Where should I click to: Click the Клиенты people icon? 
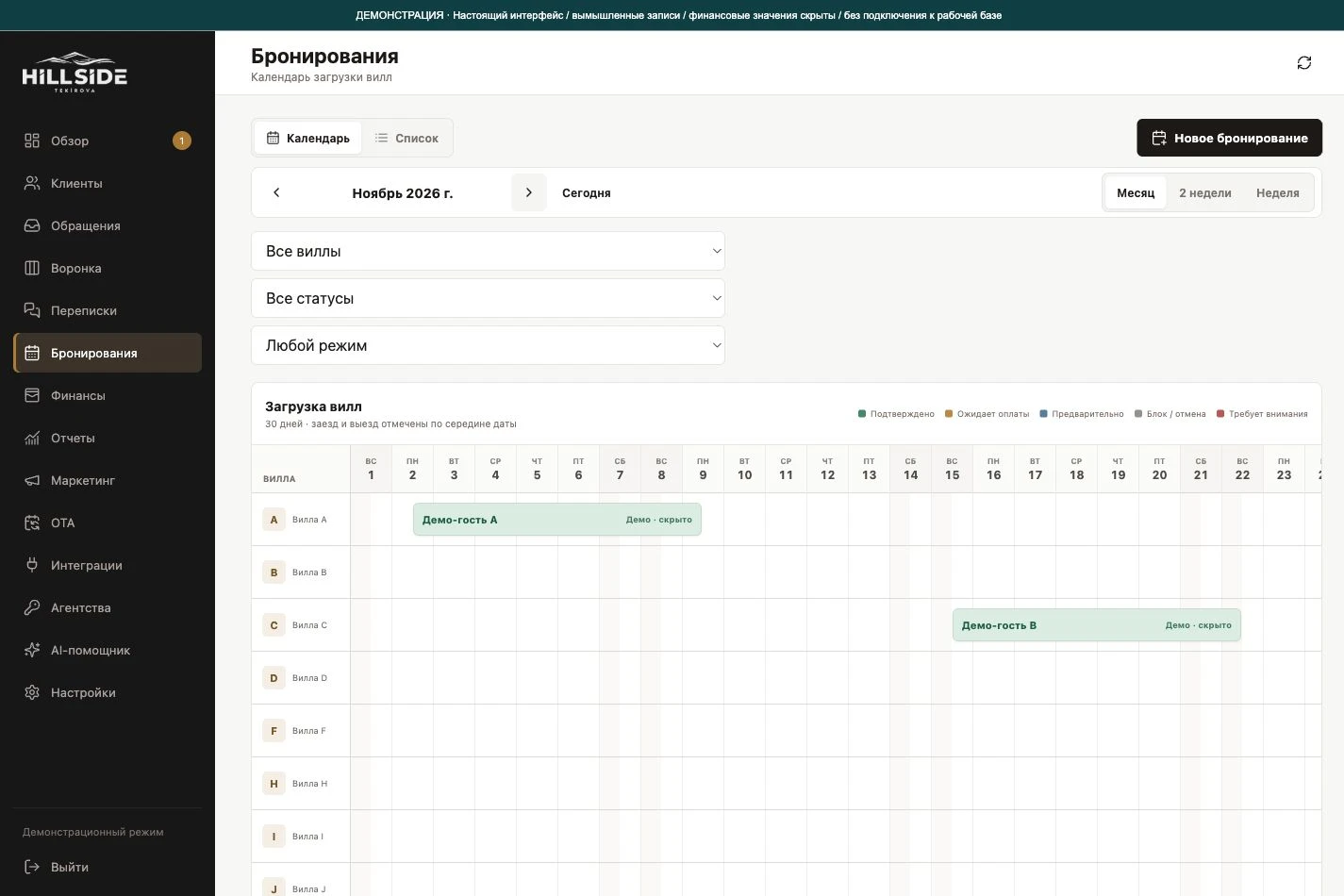[32, 183]
